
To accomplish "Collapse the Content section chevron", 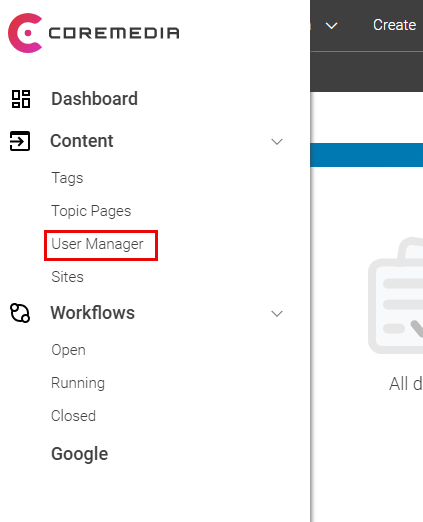I will 277,142.
